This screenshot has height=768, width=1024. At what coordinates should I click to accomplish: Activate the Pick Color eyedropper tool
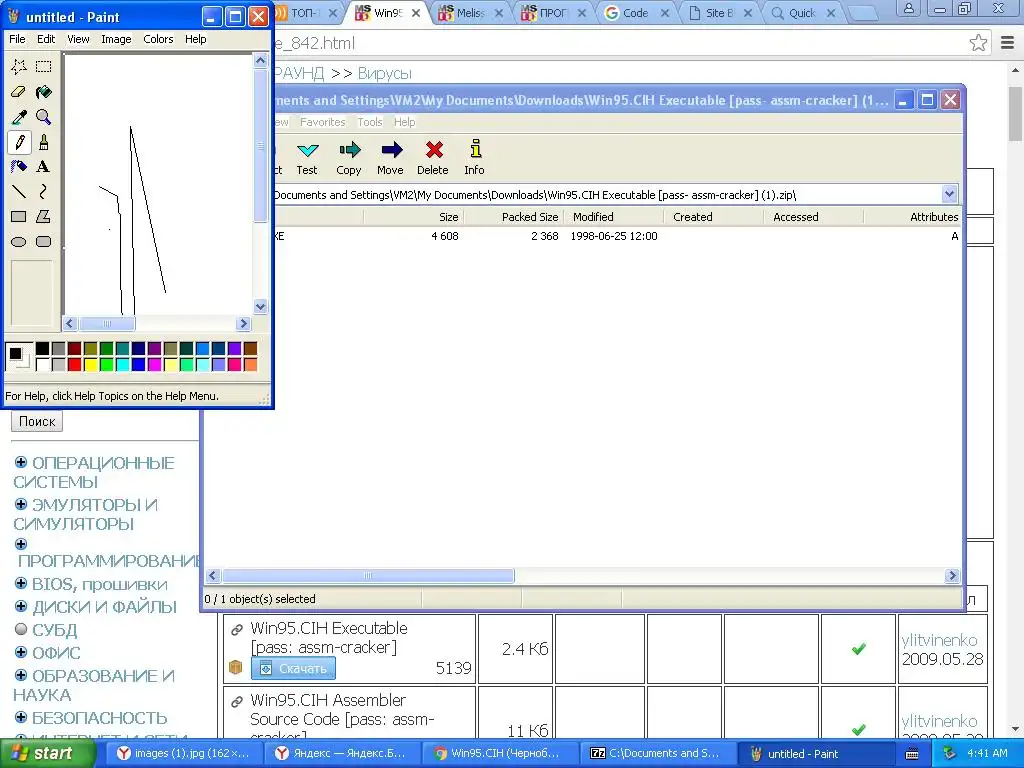tap(19, 117)
